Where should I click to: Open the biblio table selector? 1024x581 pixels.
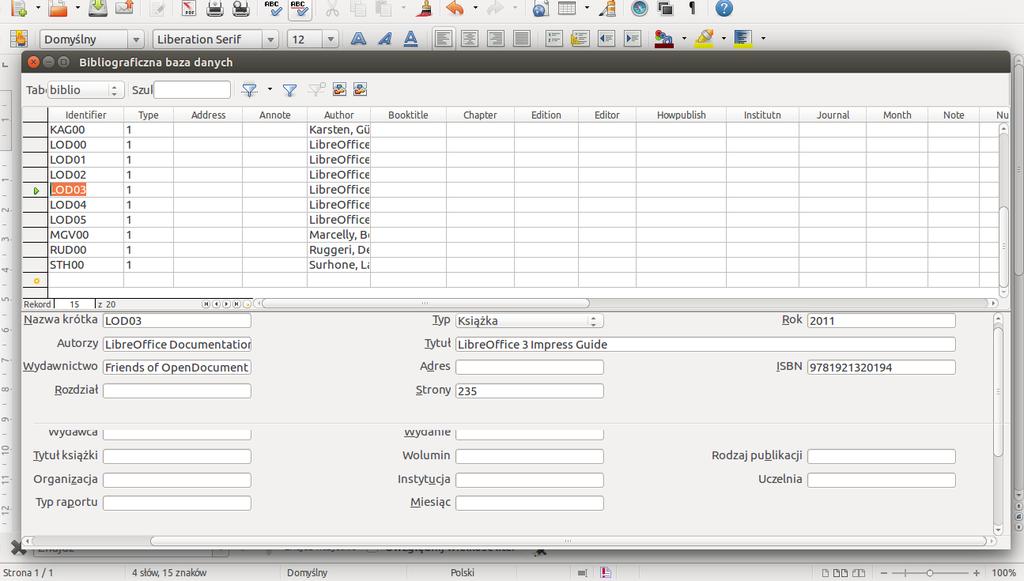point(86,90)
